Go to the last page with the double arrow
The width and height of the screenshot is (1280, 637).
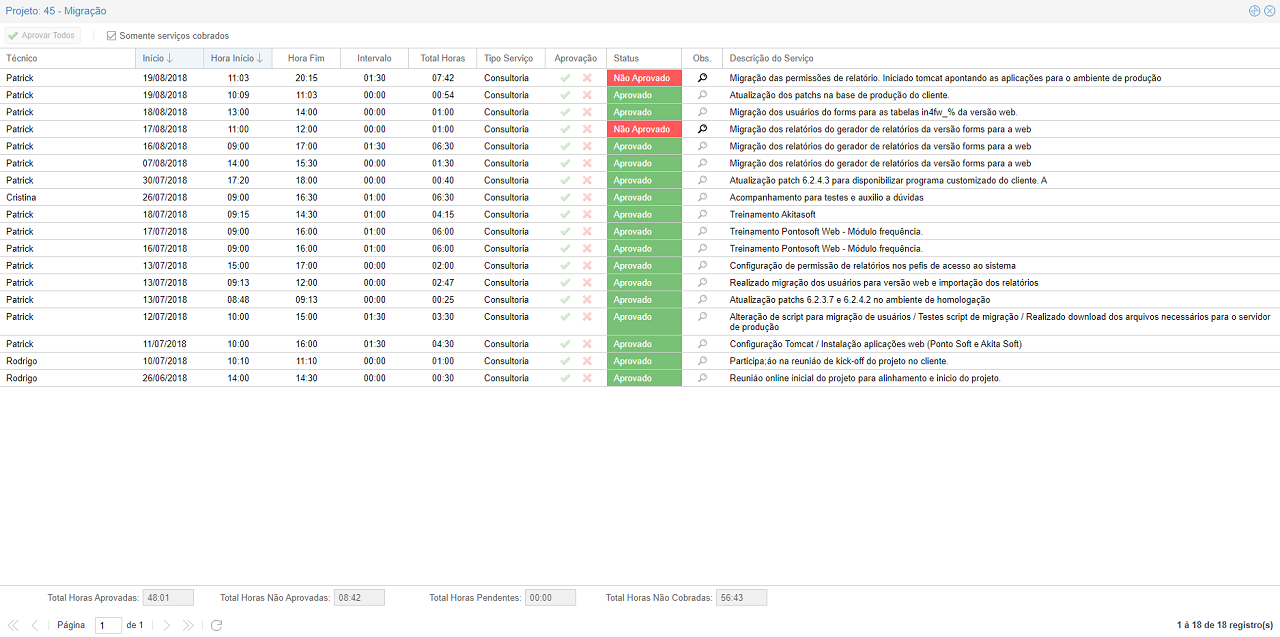pyautogui.click(x=188, y=625)
